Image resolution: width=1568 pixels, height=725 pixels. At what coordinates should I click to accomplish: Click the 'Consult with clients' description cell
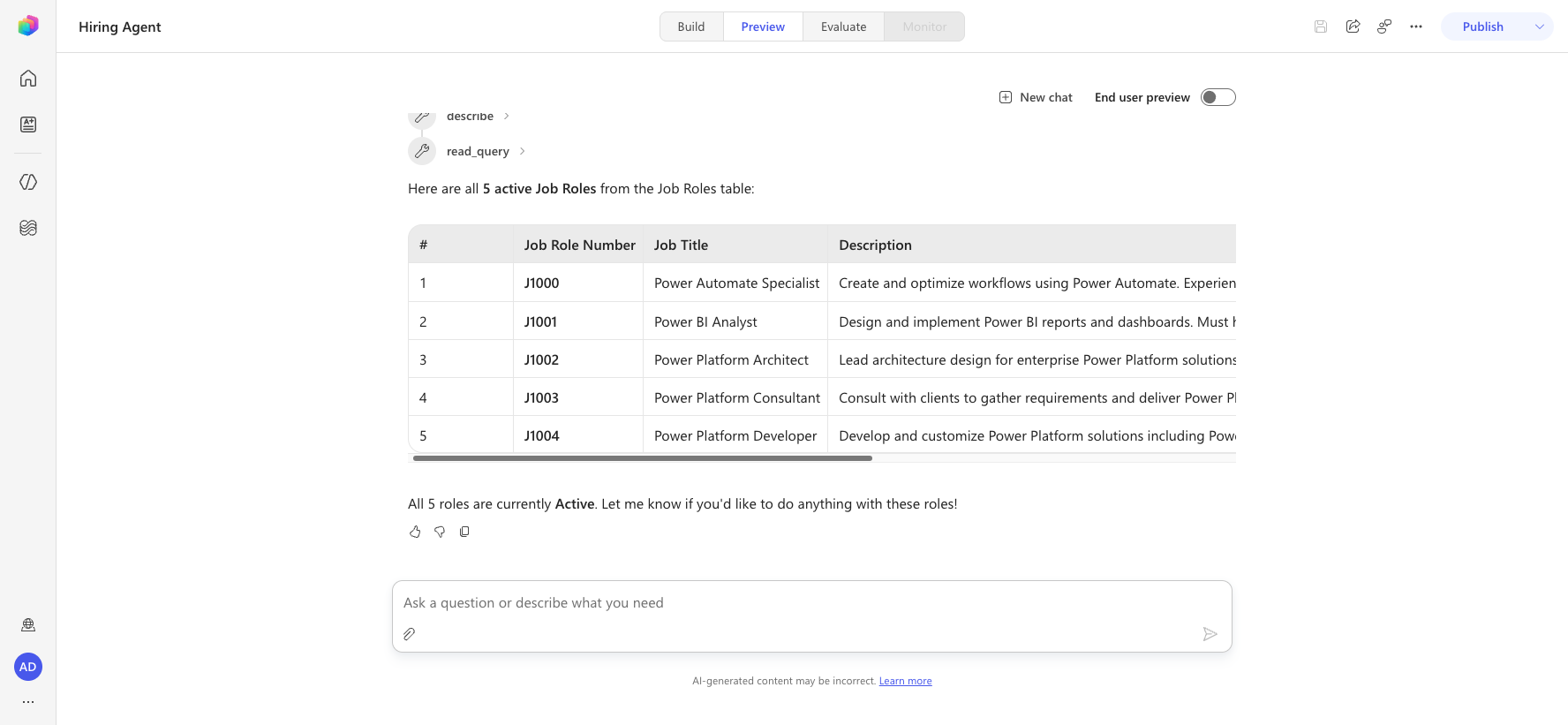click(1032, 397)
